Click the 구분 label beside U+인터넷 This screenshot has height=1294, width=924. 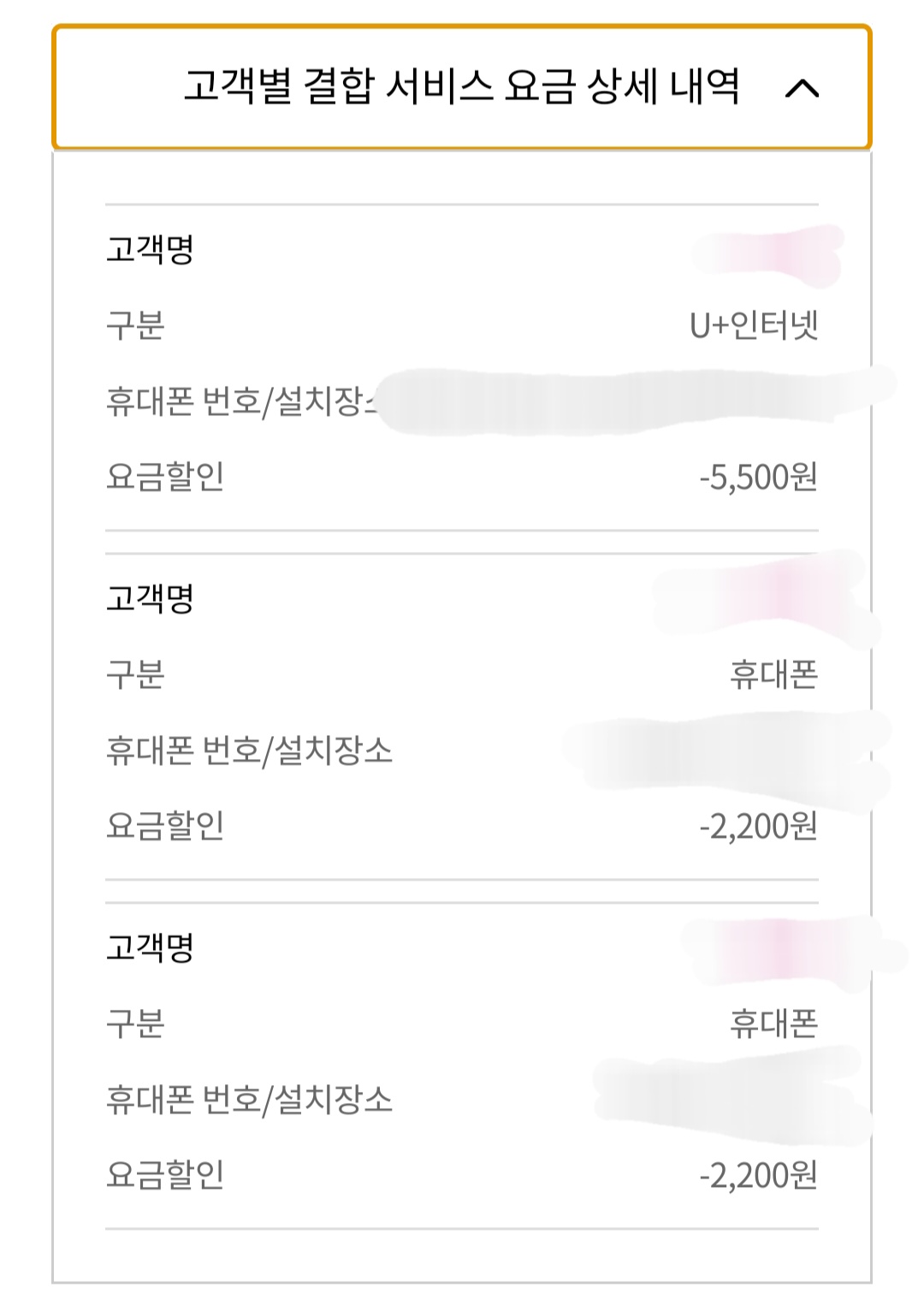click(135, 325)
